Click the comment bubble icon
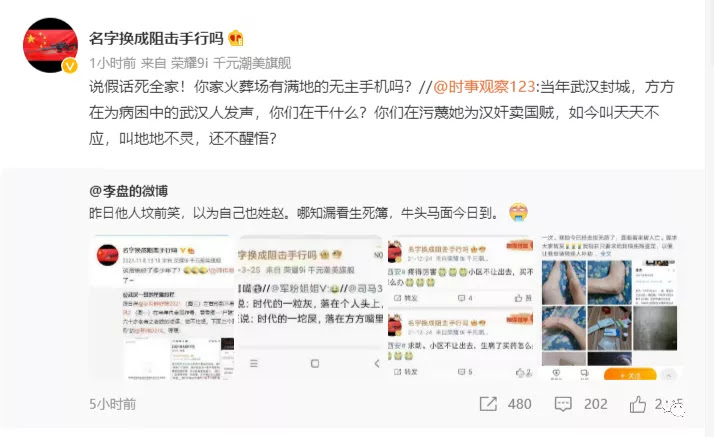Viewport: 714px width, 437px height. [563, 404]
